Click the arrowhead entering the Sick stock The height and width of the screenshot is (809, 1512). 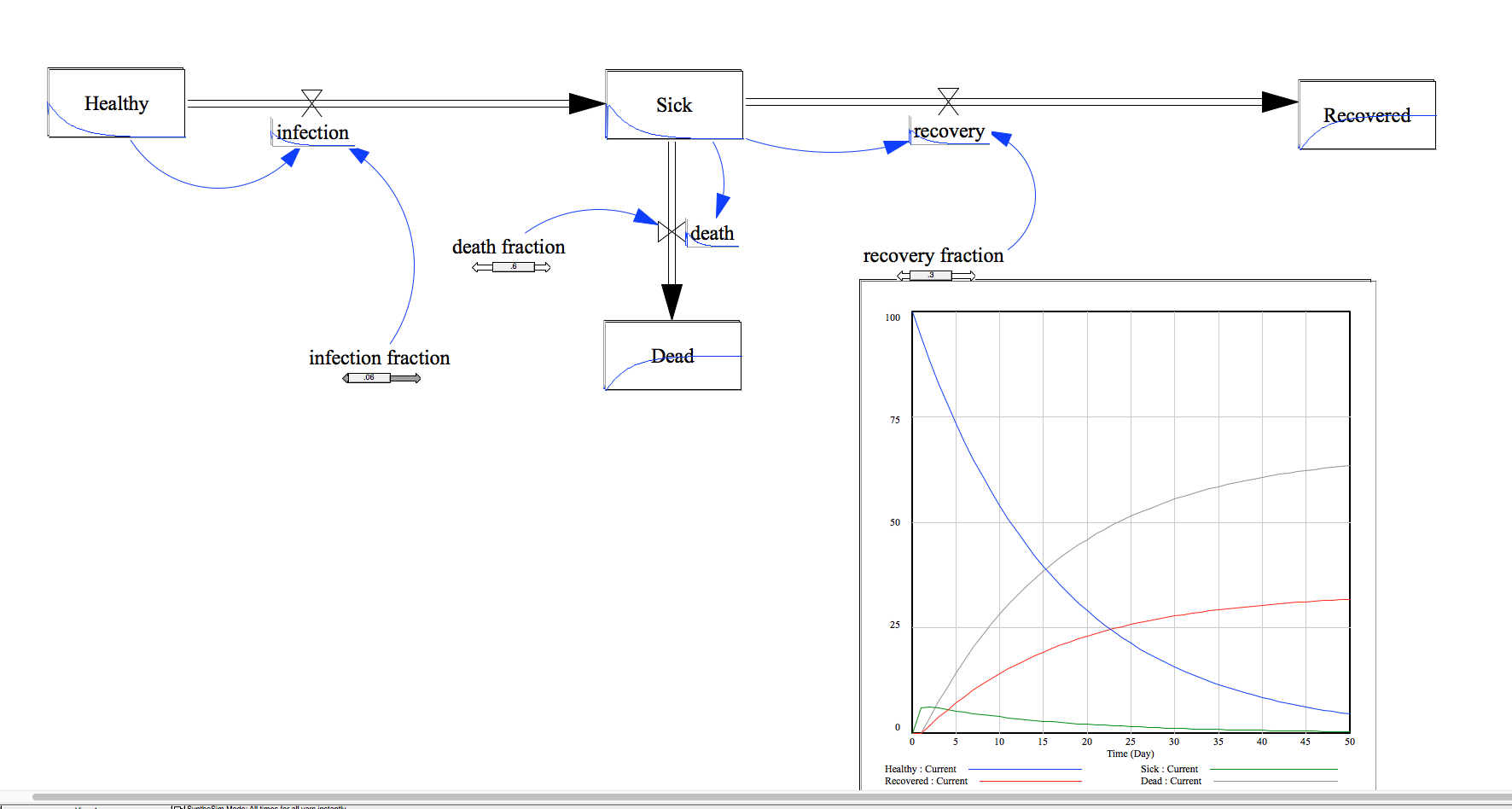pos(587,103)
